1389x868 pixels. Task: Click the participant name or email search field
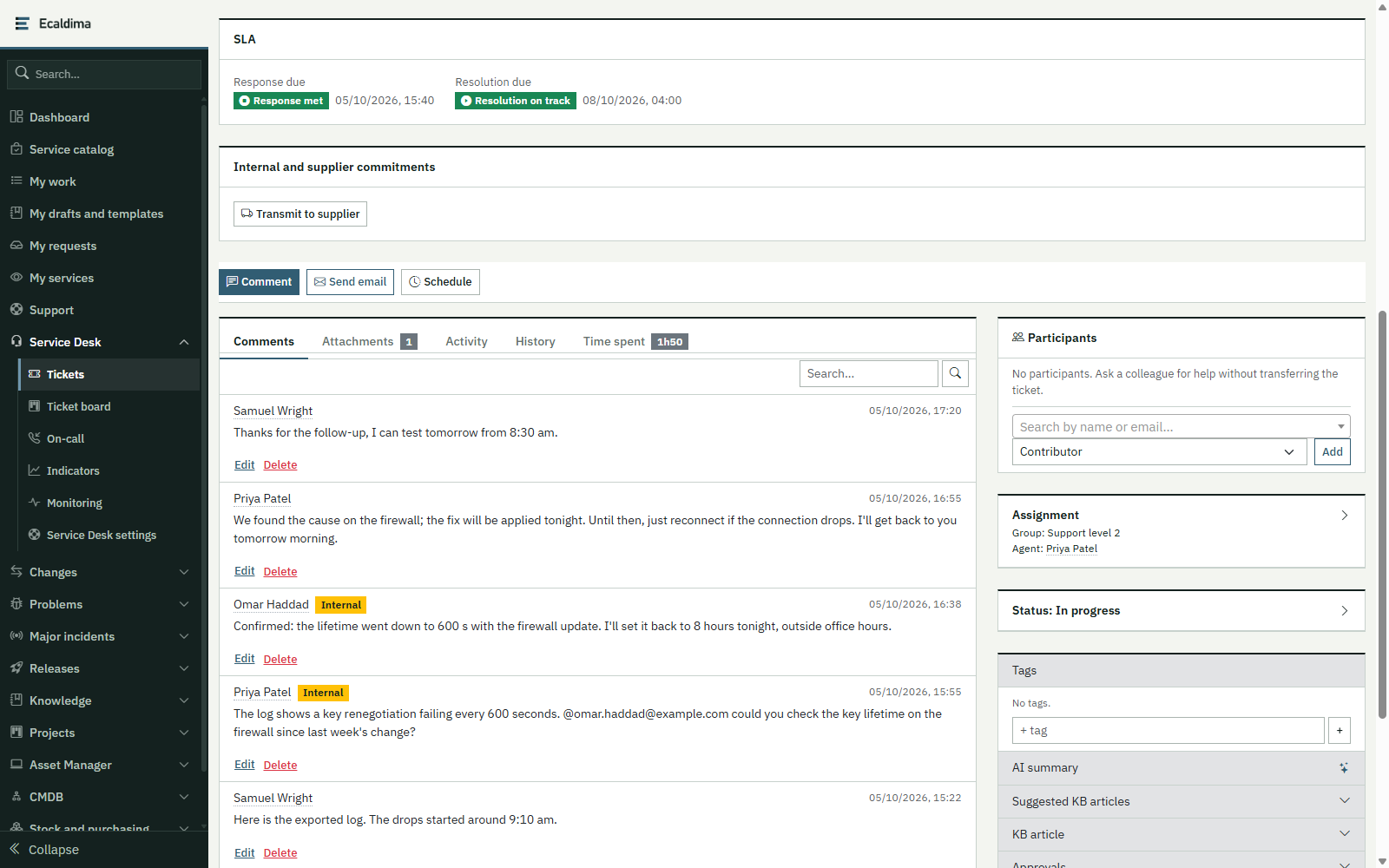[x=1181, y=426]
